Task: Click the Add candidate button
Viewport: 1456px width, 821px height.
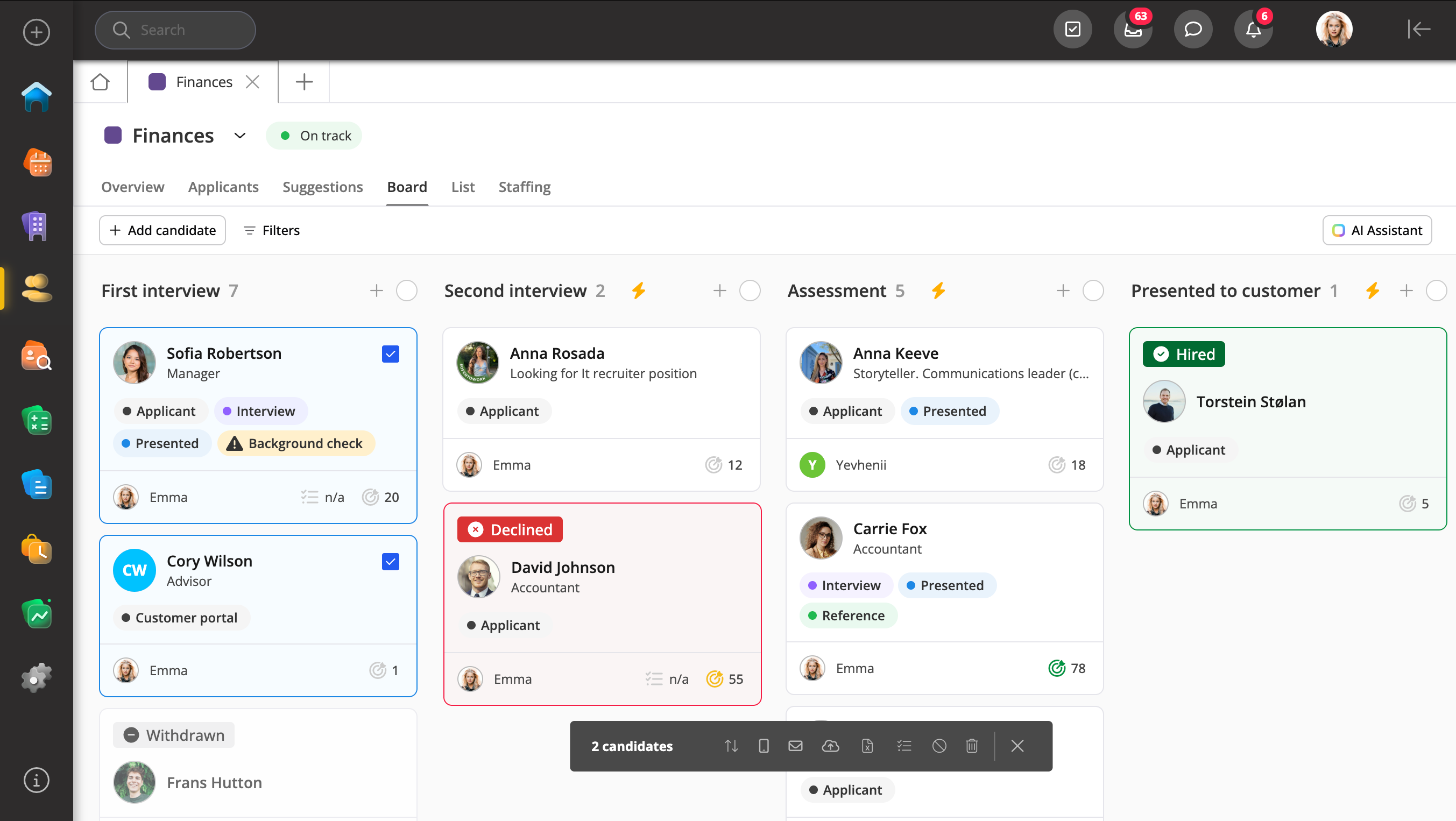Action: coord(163,230)
